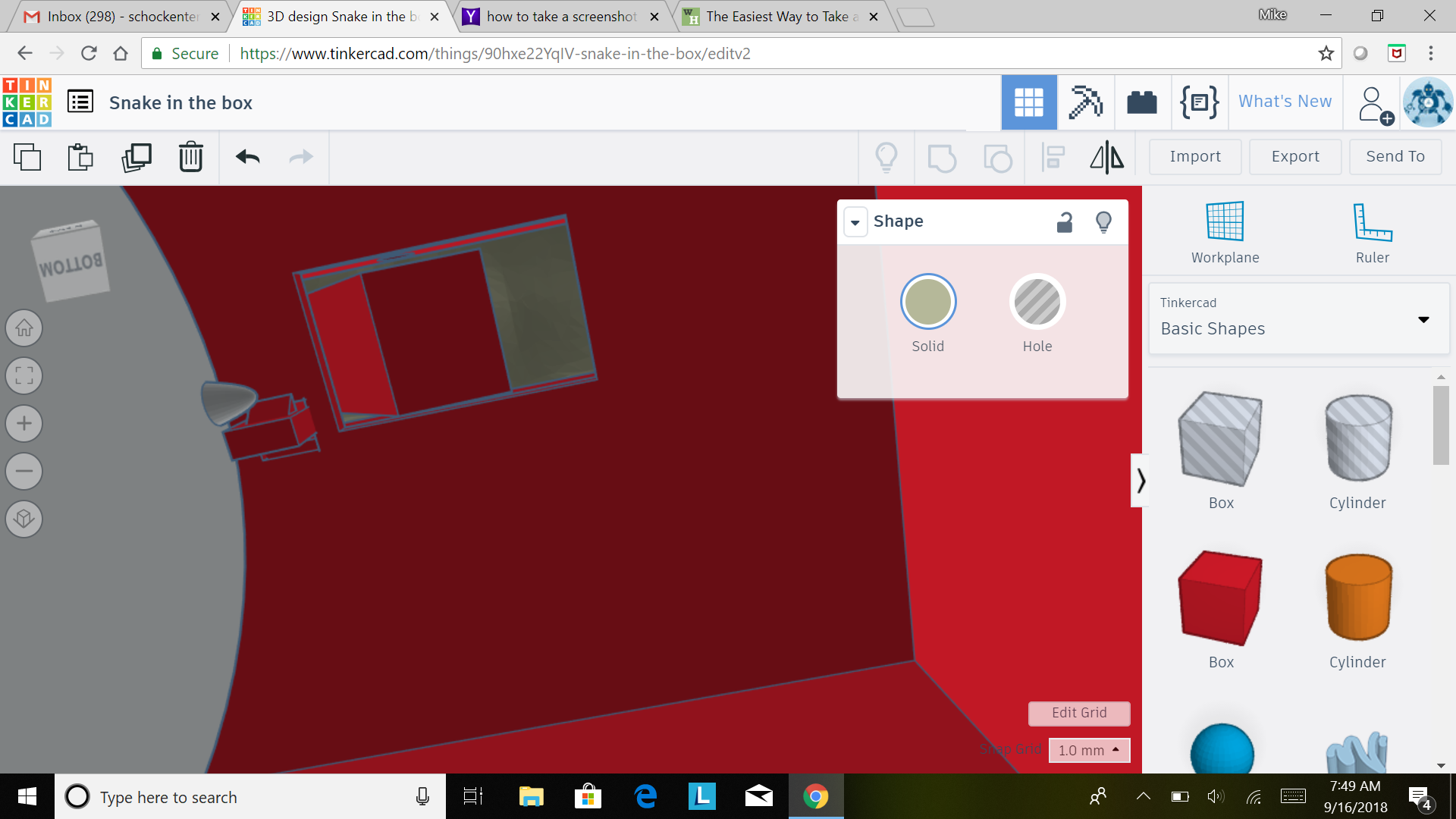Redo the last action

301,157
